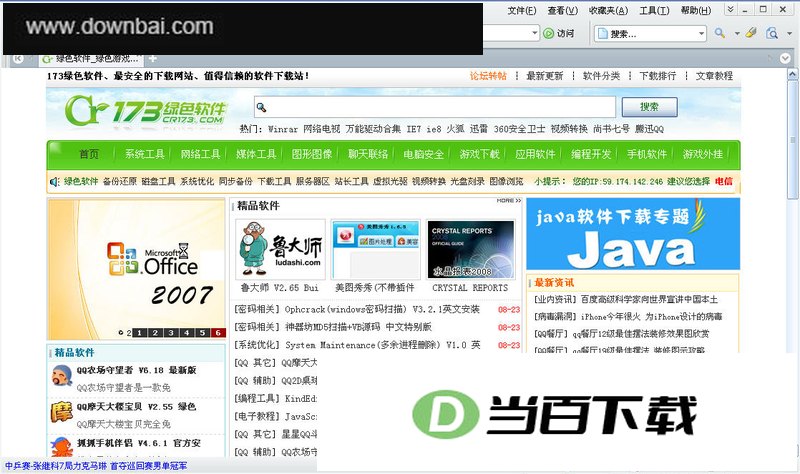The image size is (800, 474).
Task: Click 备份还原 in the sub-navigation bar
Action: point(119,182)
